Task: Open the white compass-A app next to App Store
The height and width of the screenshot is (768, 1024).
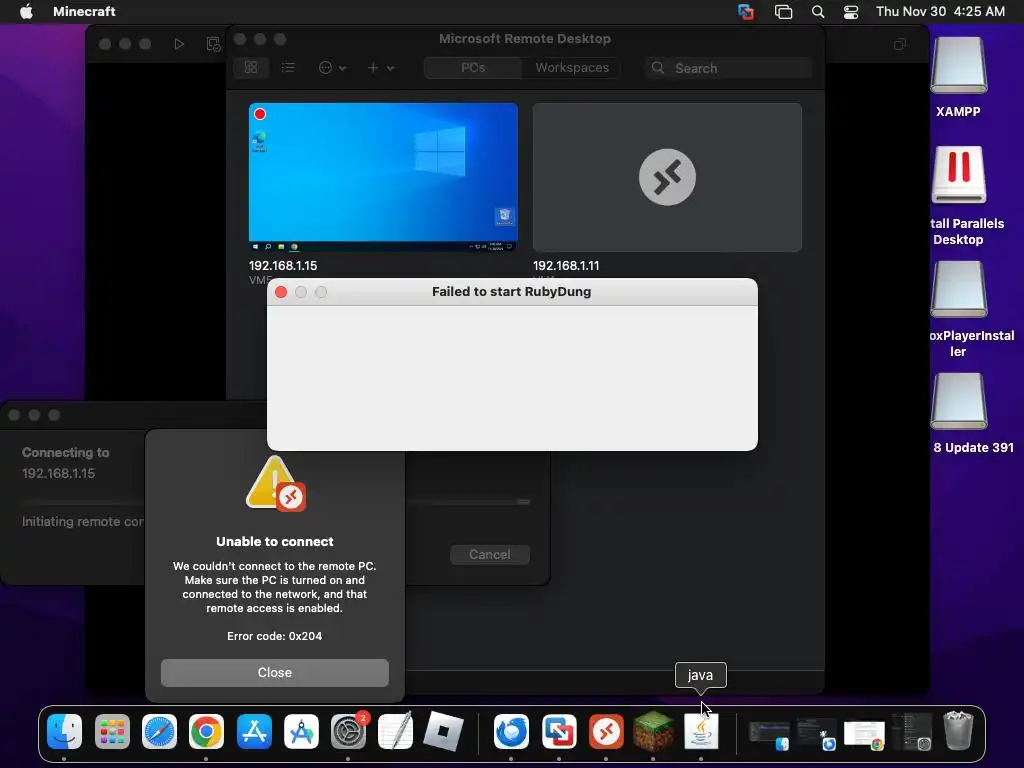Action: (x=301, y=731)
